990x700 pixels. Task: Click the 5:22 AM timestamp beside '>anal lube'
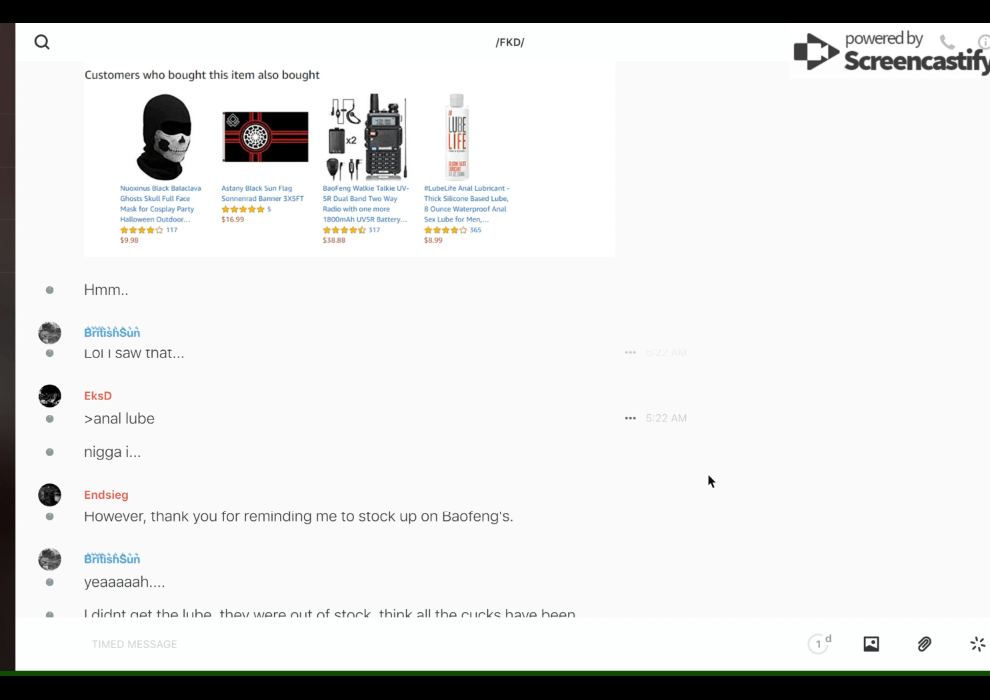click(x=666, y=418)
